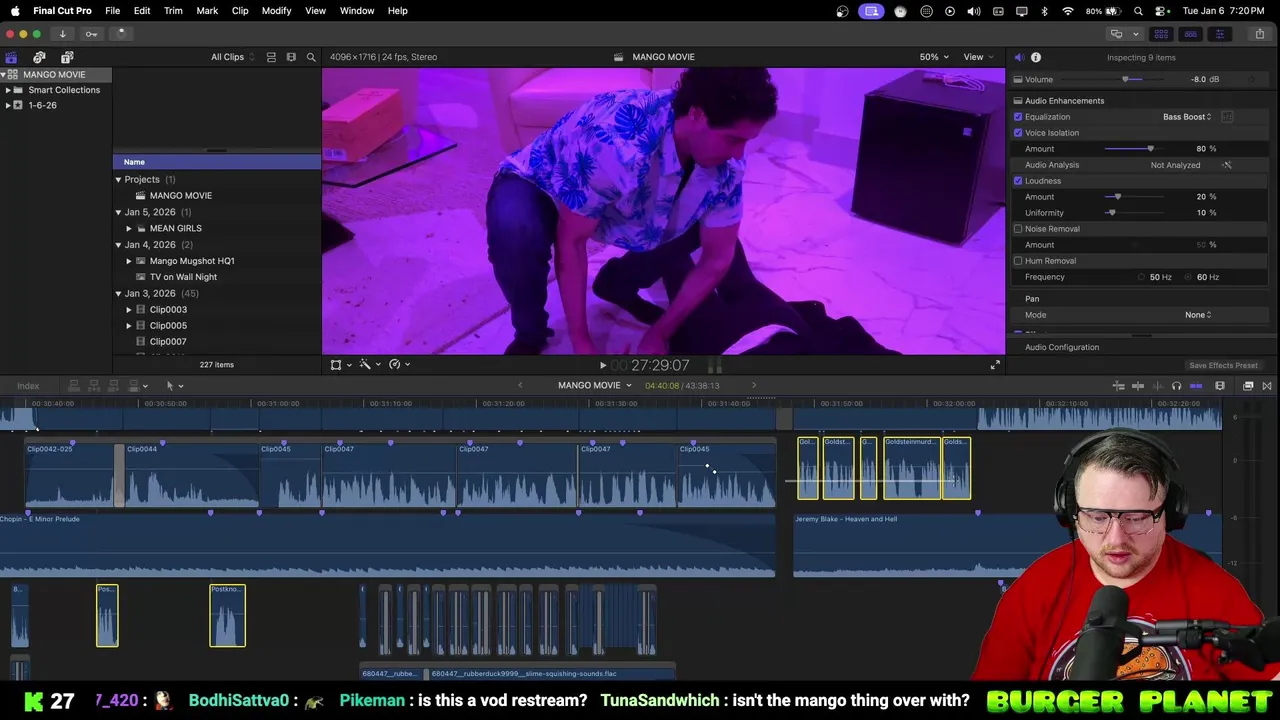Show or hide the browser button

(x=1161, y=34)
